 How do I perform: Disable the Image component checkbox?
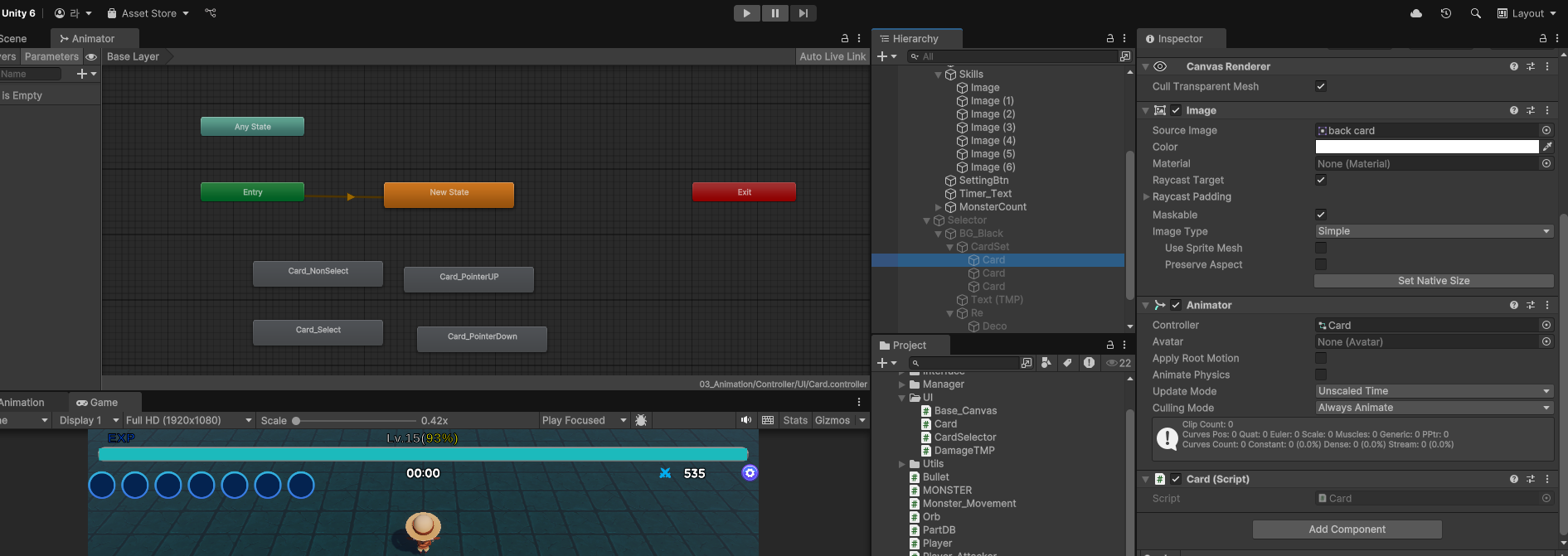[1176, 110]
